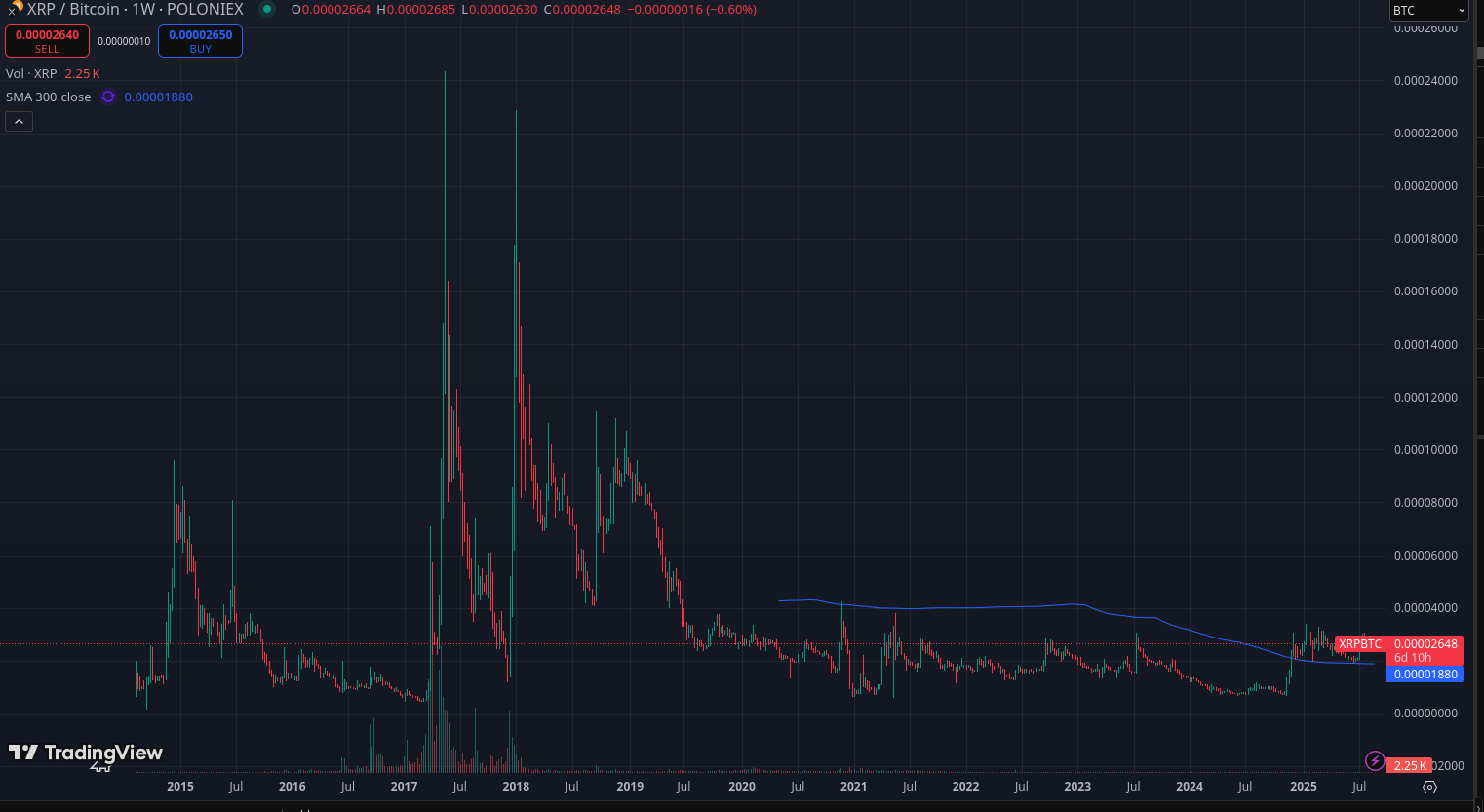The width and height of the screenshot is (1484, 812).
Task: Click the Jul label between 2024 and 2025
Action: click(1245, 787)
